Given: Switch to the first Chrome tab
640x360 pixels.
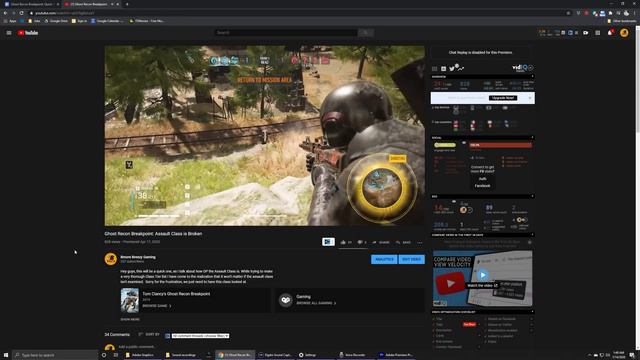Looking at the screenshot, I should click(31, 4).
